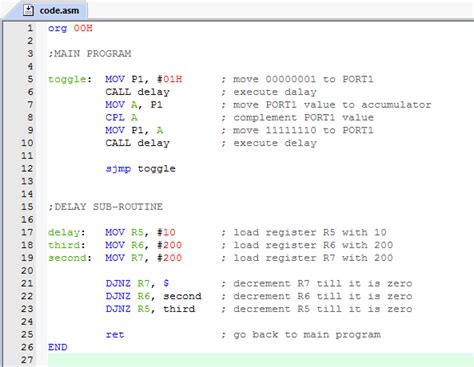Screen dimensions: 474x367
Task: Click 'DJNZ R6, second' on line 22
Action: click(x=153, y=296)
